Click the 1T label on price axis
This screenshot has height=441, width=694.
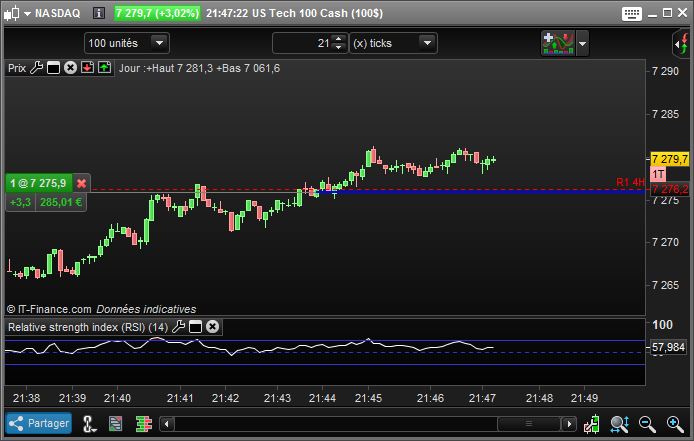pyautogui.click(x=658, y=174)
